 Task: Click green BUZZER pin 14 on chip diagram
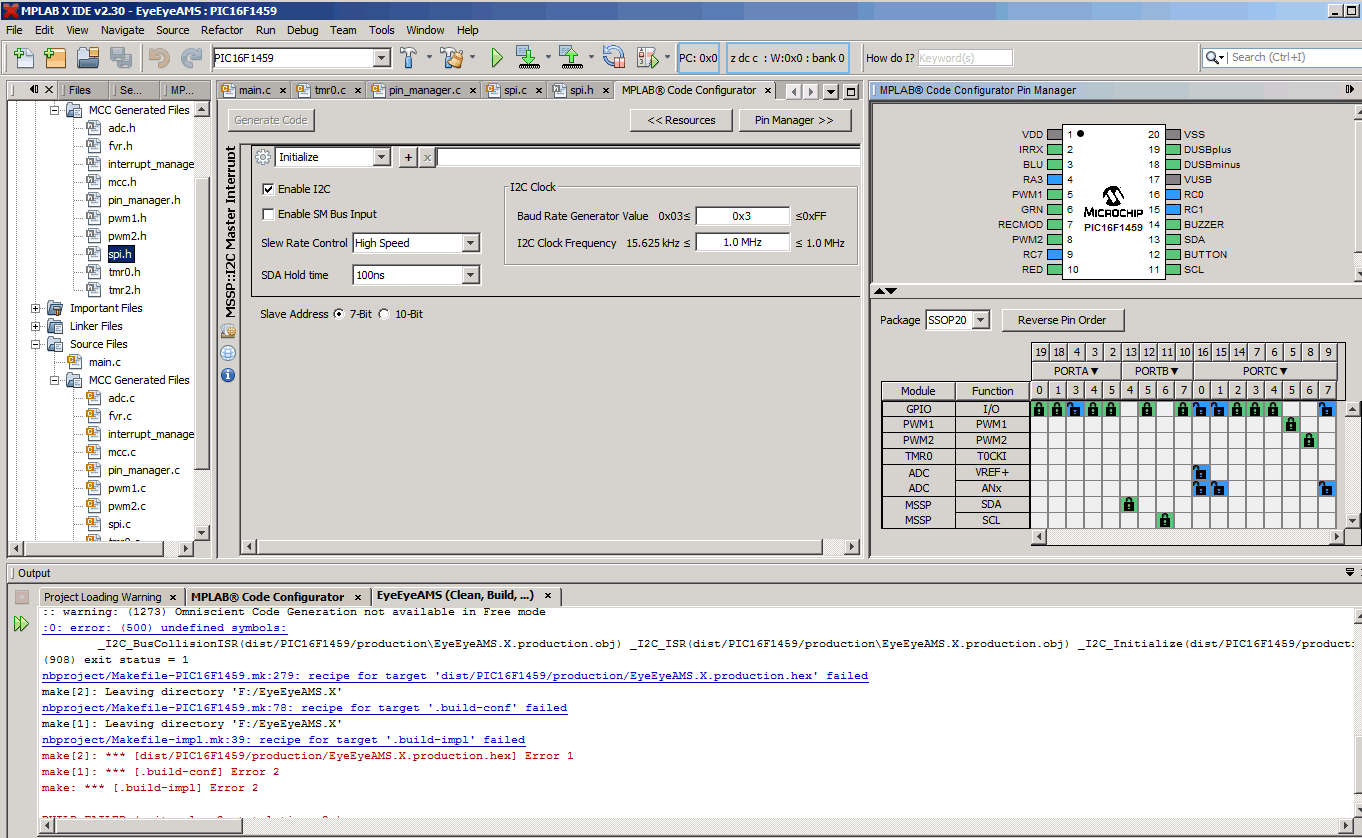(1174, 224)
